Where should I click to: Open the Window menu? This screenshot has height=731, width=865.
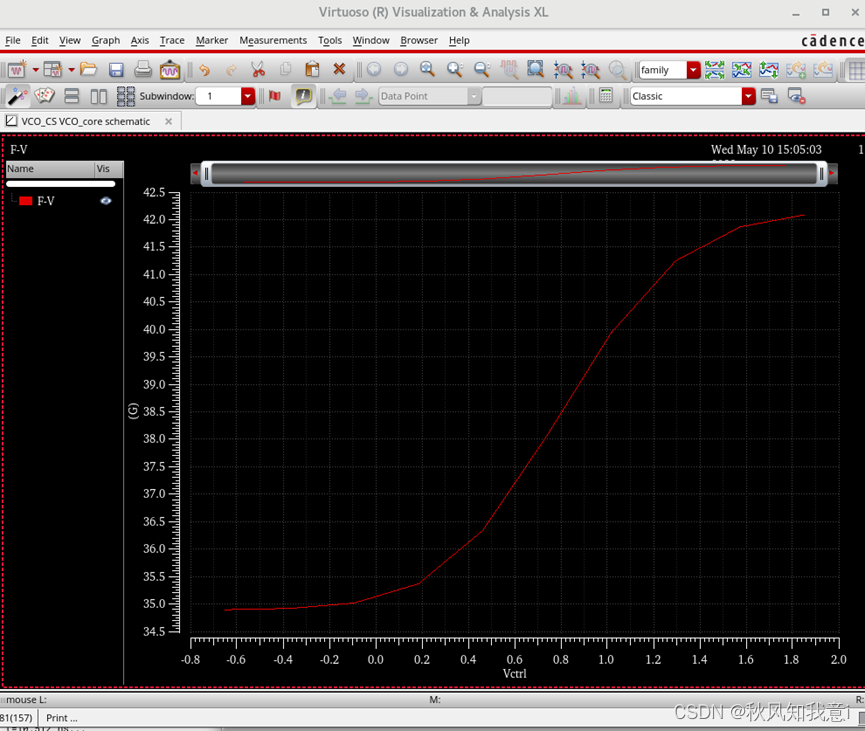point(371,40)
